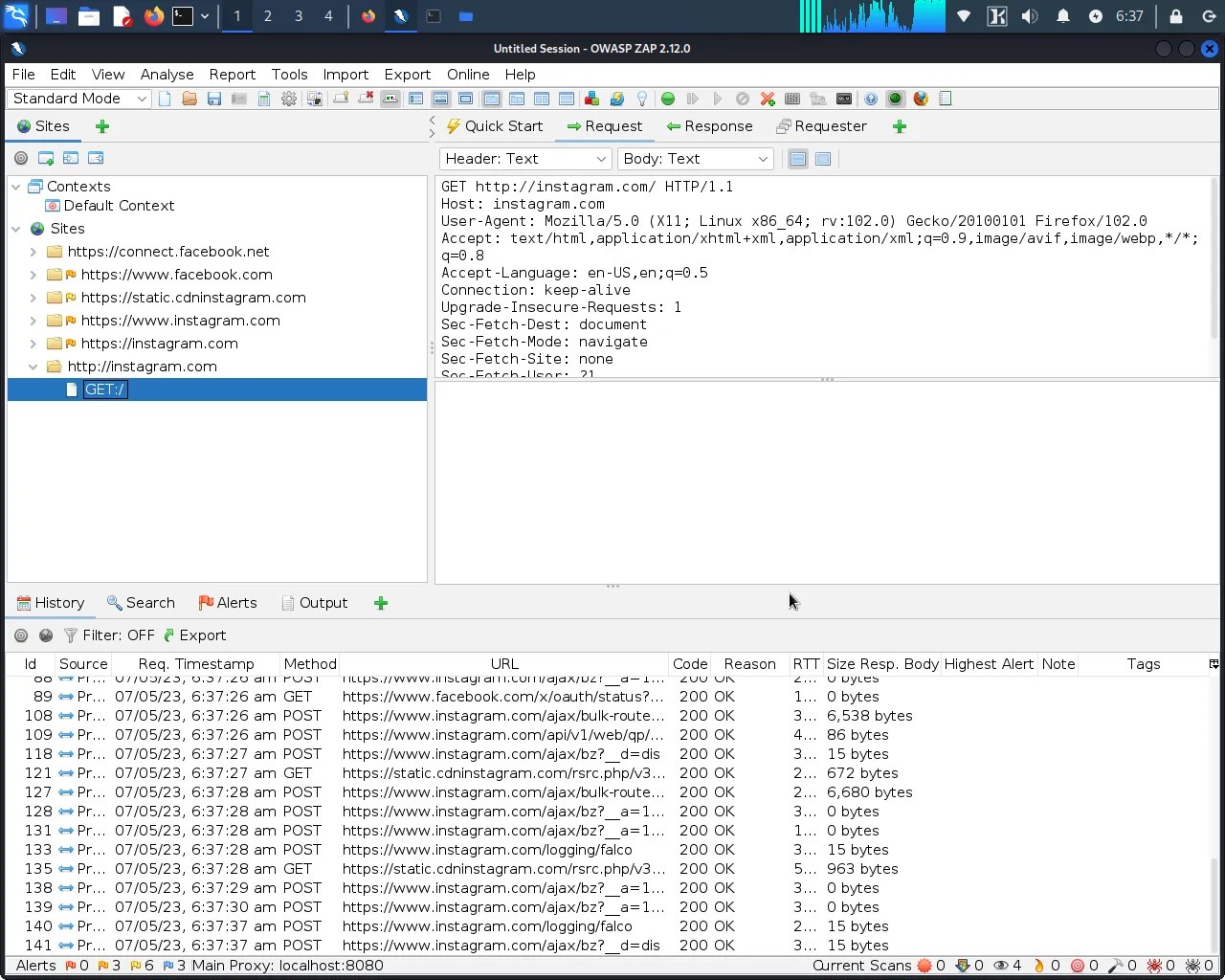Screen dimensions: 1225x980
Task: Set break on all requests via green circle icon
Action: 667,99
